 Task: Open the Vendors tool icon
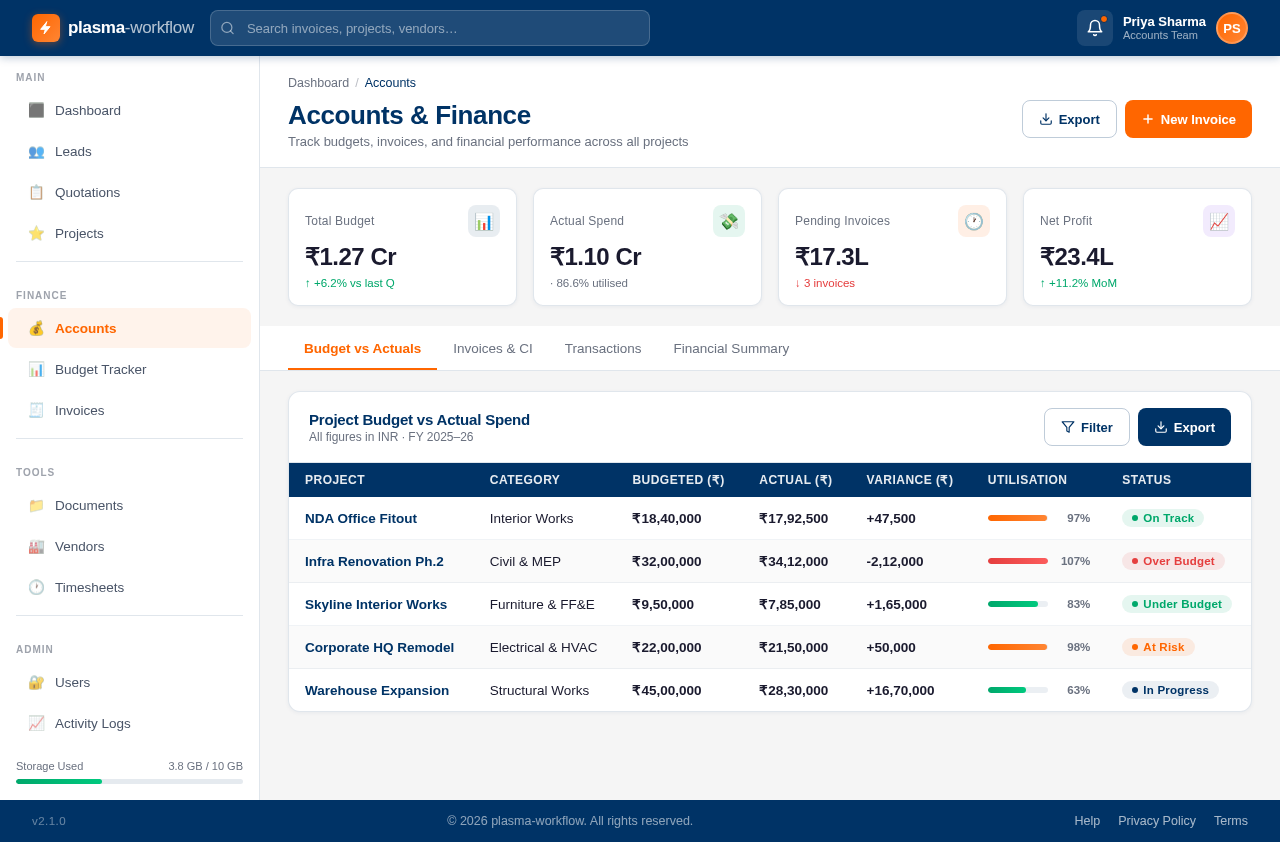pyautogui.click(x=36, y=546)
